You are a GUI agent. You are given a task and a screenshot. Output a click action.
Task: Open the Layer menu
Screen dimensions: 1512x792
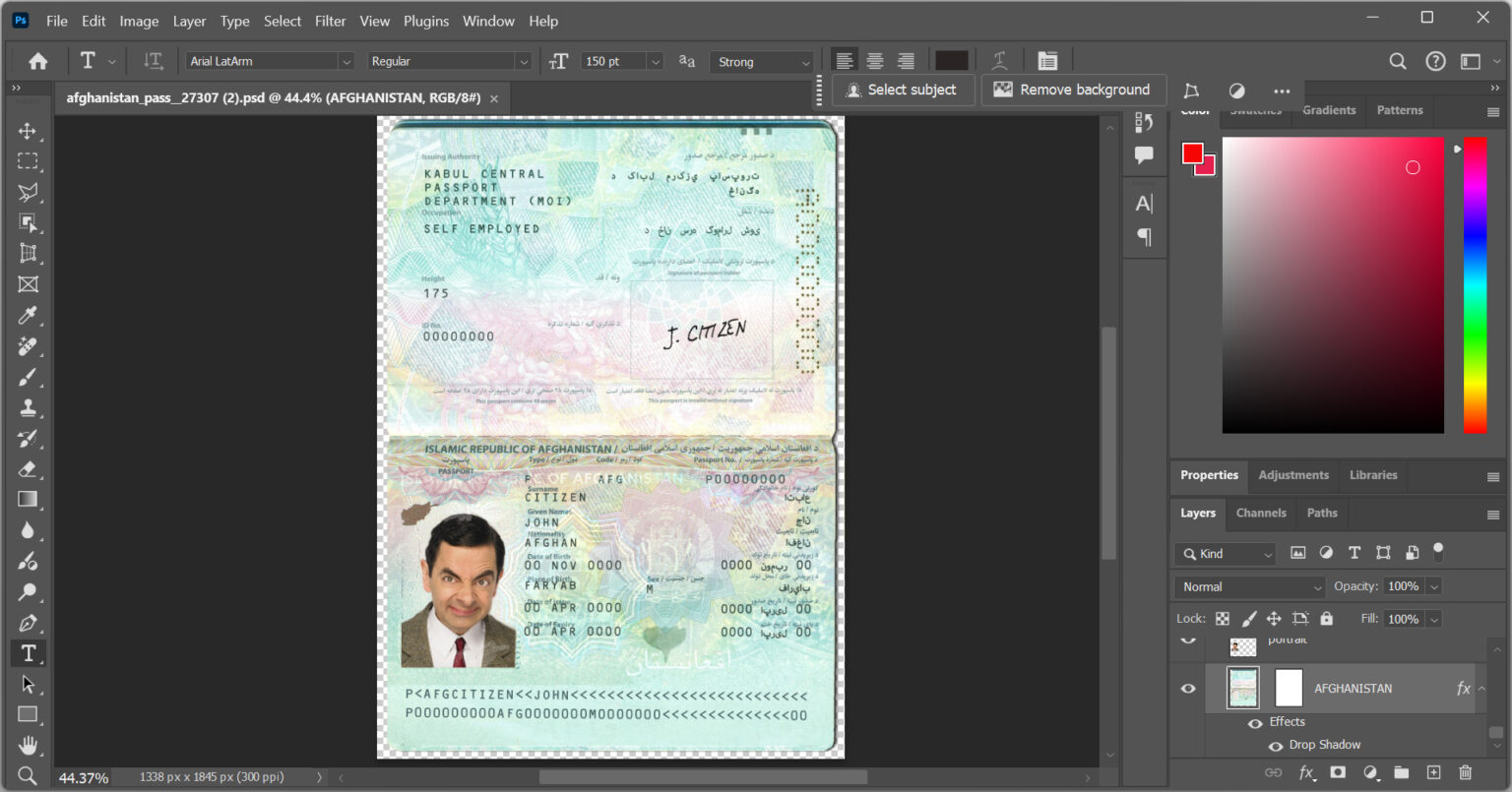(189, 21)
